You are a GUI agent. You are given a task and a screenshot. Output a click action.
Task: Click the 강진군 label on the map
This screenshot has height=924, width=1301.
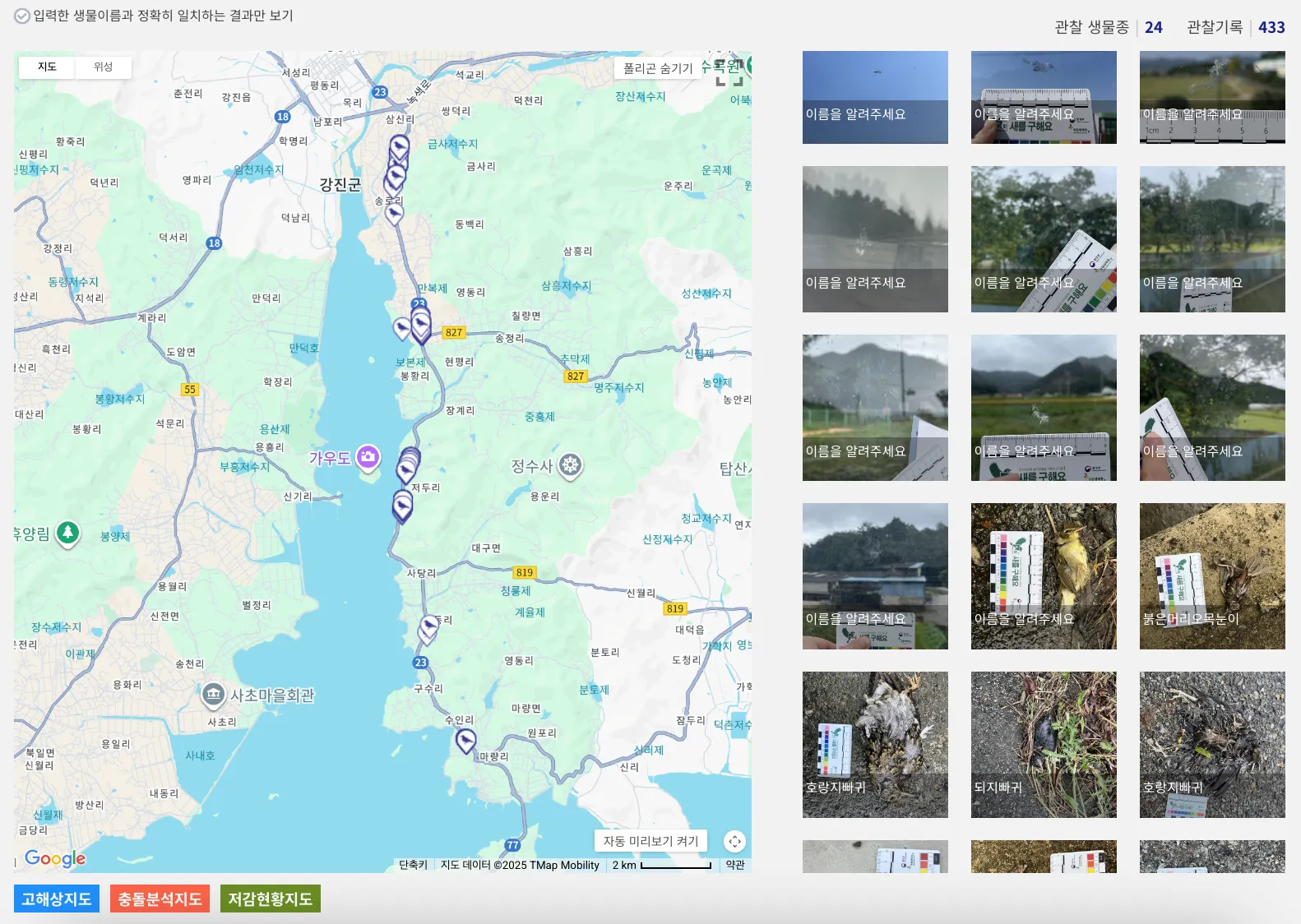pos(340,184)
